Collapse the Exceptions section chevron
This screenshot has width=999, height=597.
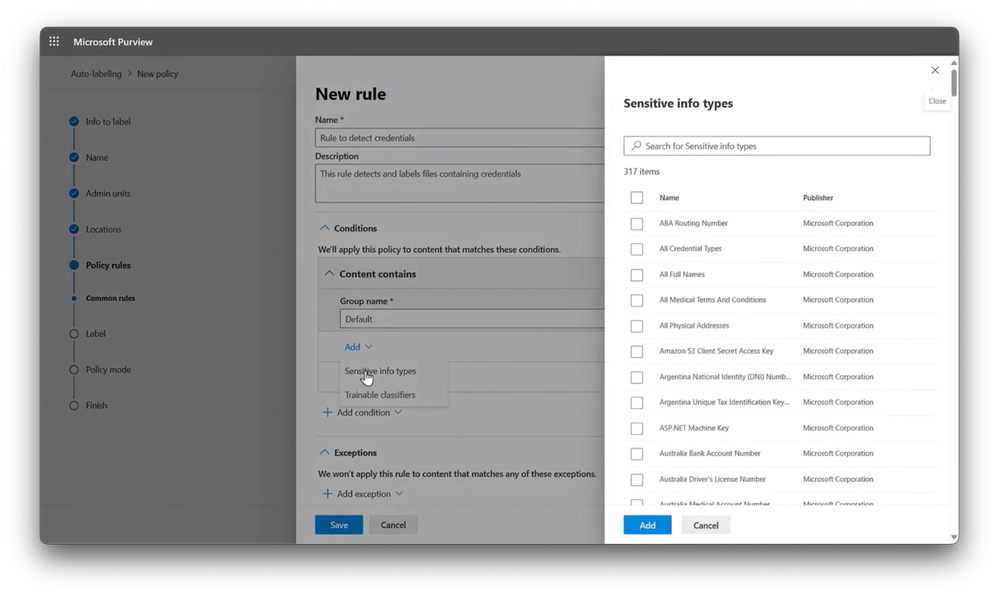coord(324,452)
